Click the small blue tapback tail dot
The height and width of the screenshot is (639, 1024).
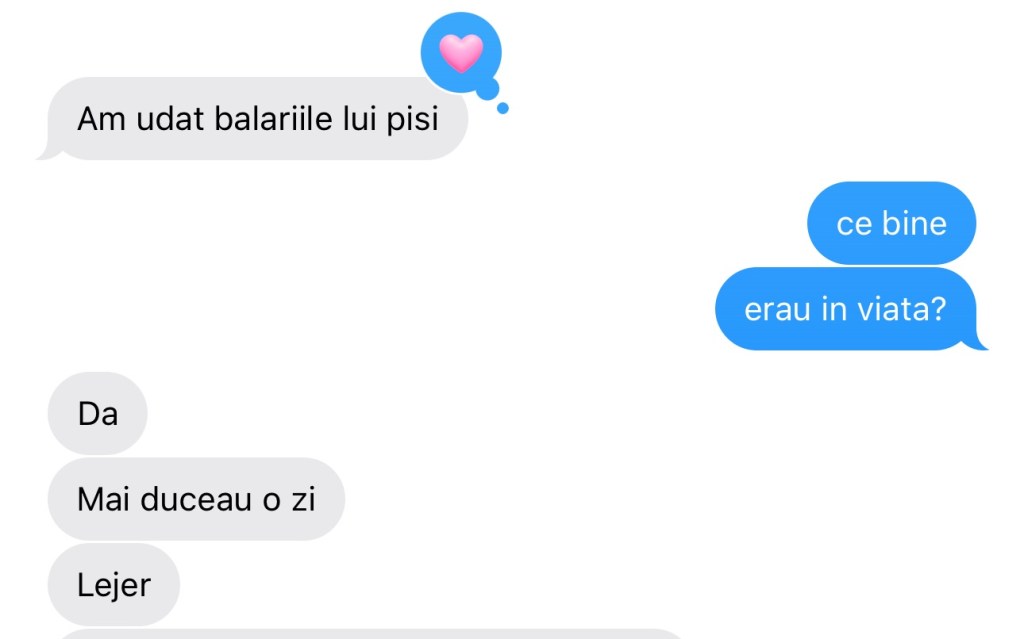point(503,108)
